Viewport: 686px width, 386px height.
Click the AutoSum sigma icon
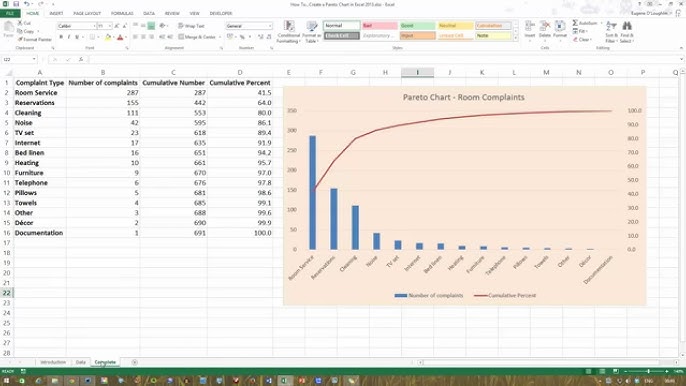pyautogui.click(x=575, y=23)
